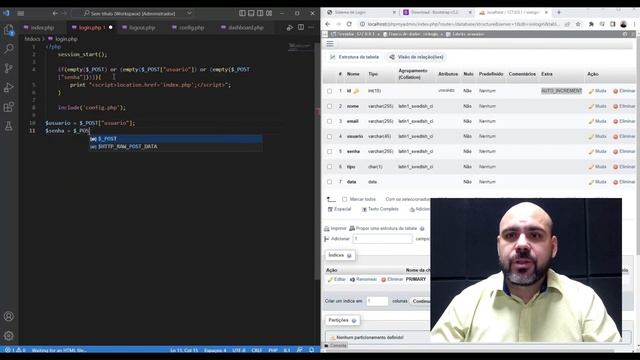Image resolution: width=640 pixels, height=360 pixels.
Task: Open the VS Code hamburger menu
Action: coord(20,13)
